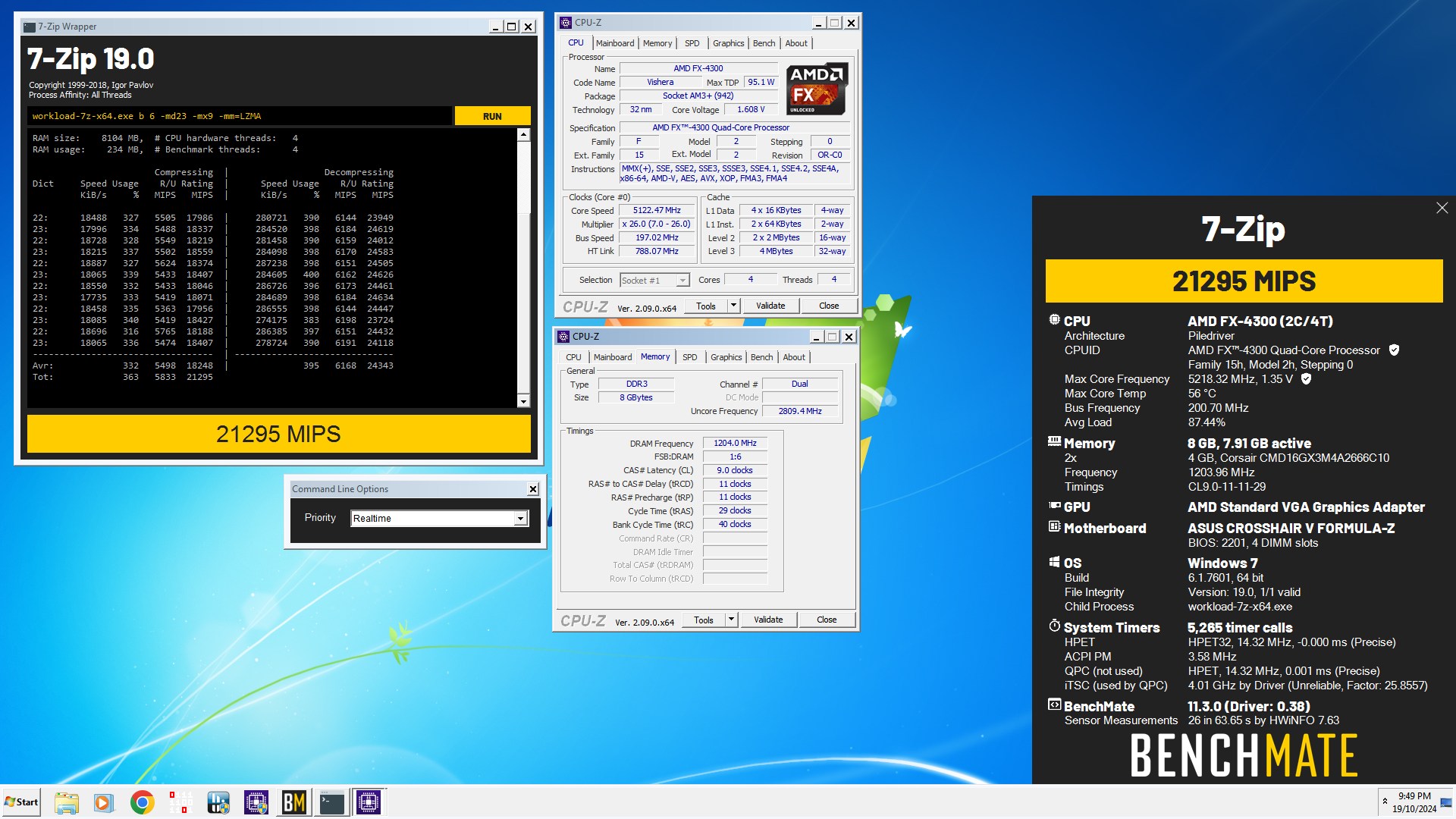Open About tab in lower CPU-Z window

794,357
